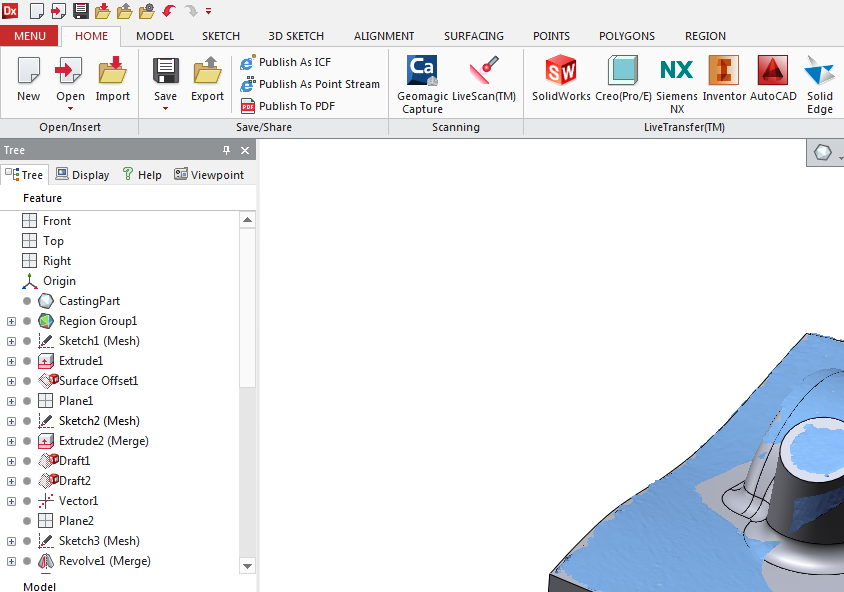Viewport: 844px width, 592px height.
Task: Switch to the SURFACING ribbon tab
Action: 474,36
